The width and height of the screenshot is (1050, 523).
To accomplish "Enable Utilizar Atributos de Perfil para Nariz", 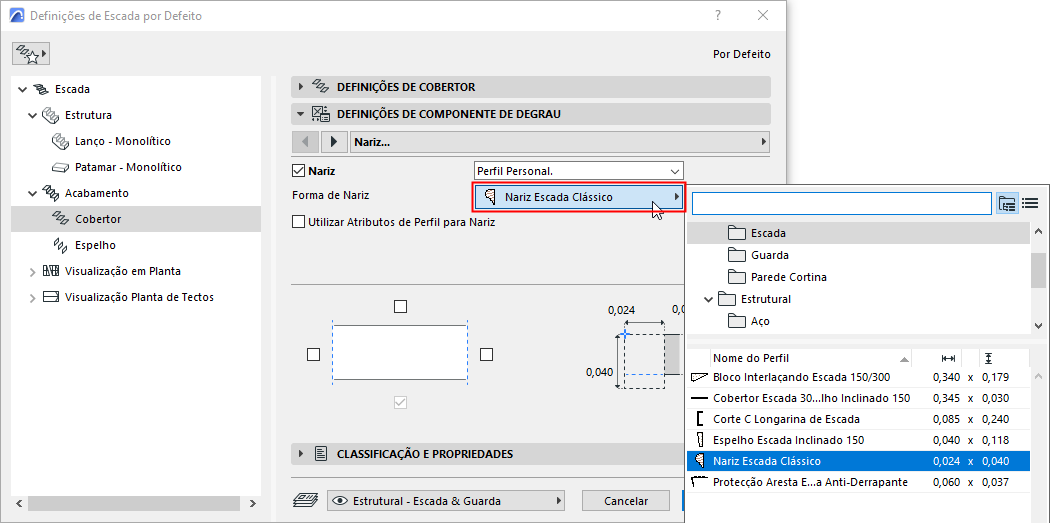I will point(298,222).
